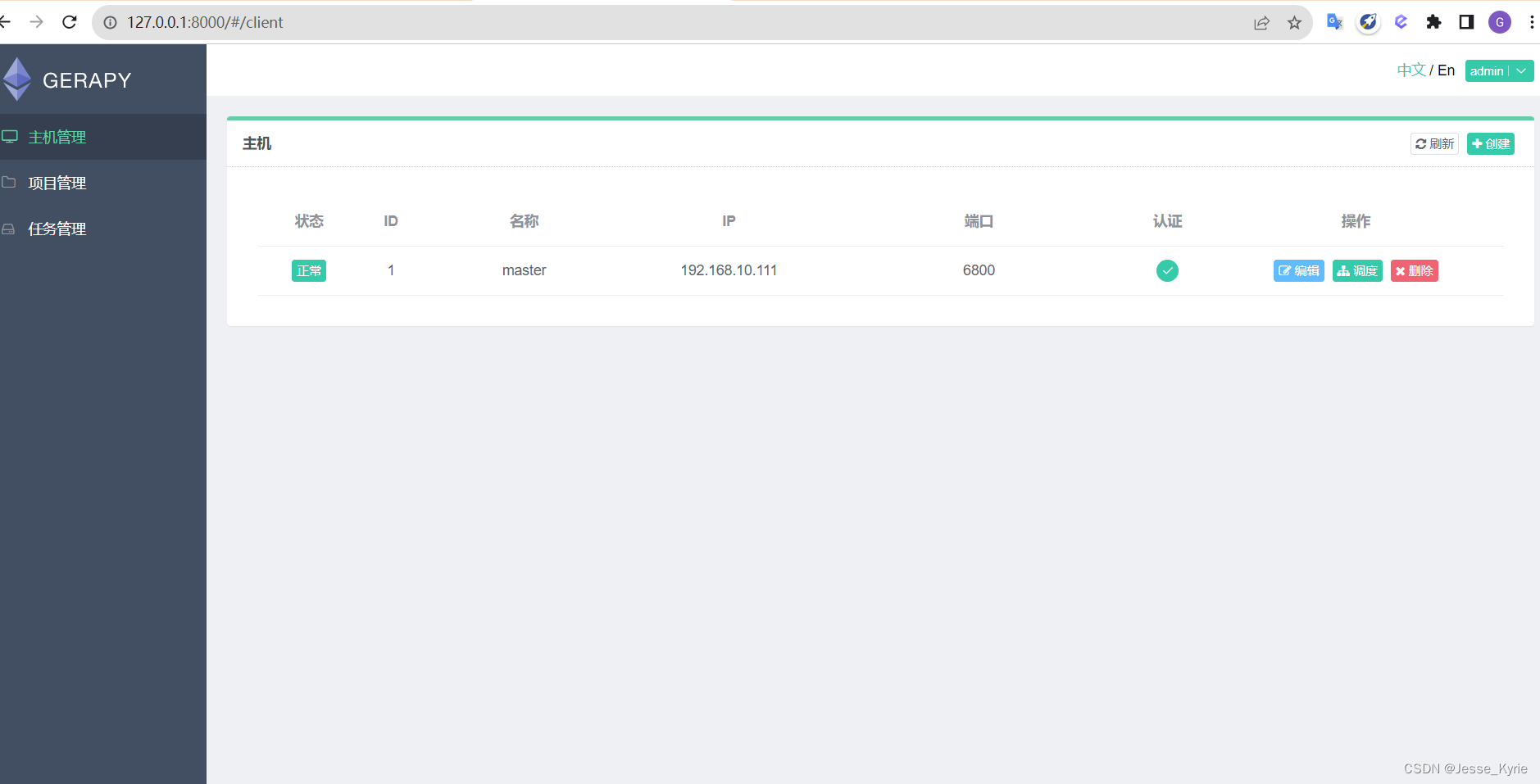Viewport: 1540px width, 784px height.
Task: Bookmark this page with star icon
Action: pyautogui.click(x=1294, y=23)
